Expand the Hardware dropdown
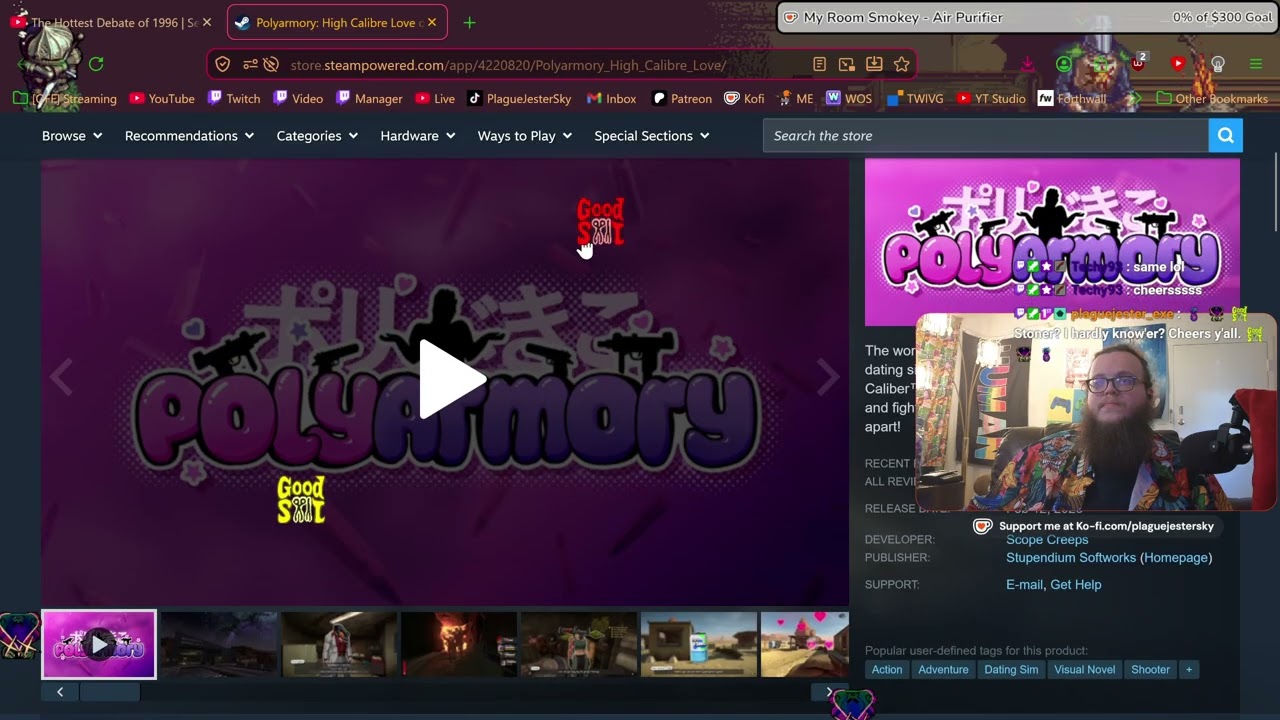The image size is (1280, 720). (x=418, y=136)
